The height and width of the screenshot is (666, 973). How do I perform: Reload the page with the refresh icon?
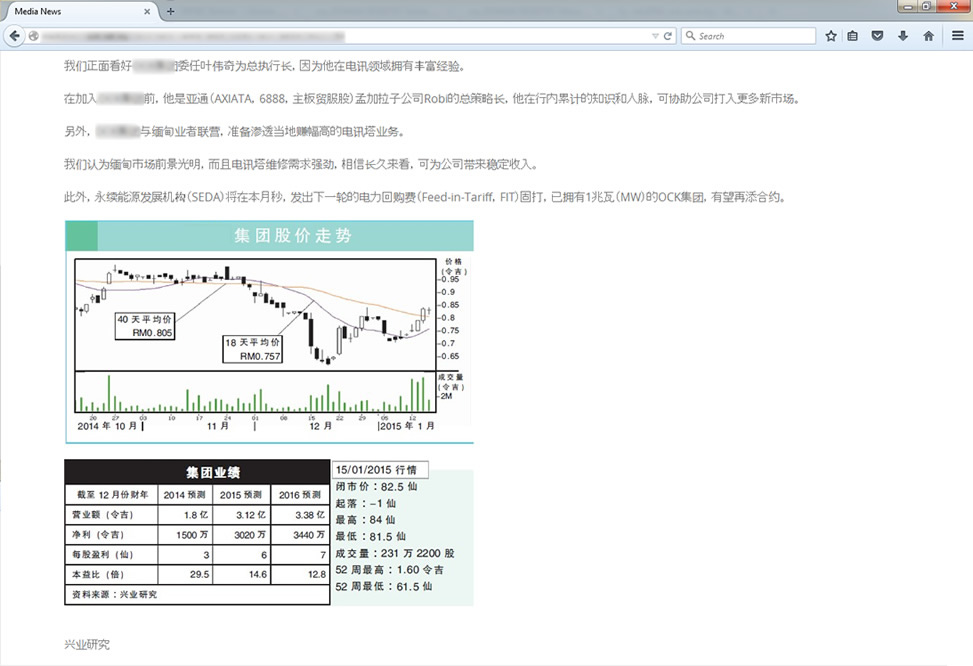point(668,36)
